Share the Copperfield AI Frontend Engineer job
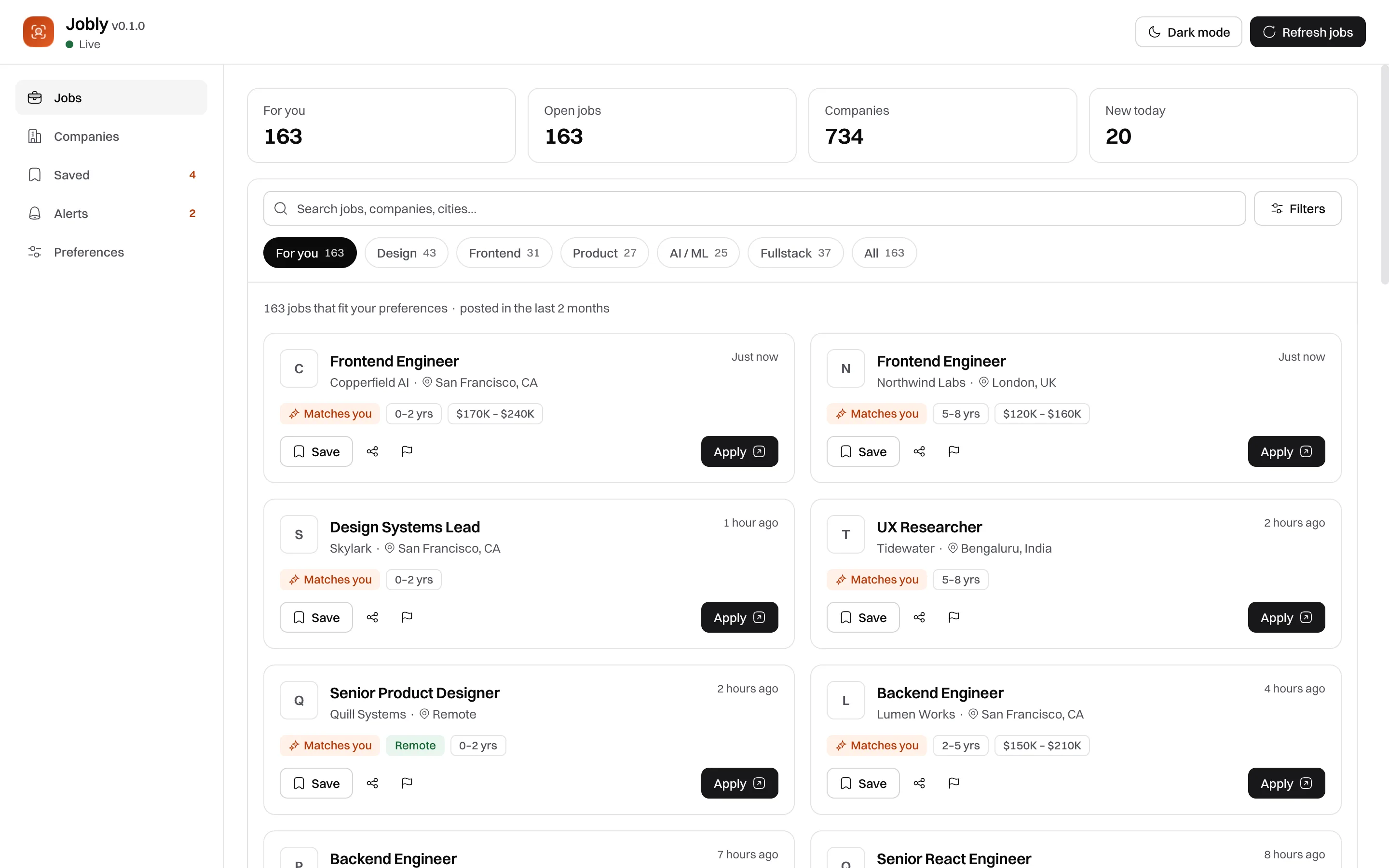Screen dimensions: 1389x868 [x=372, y=451]
